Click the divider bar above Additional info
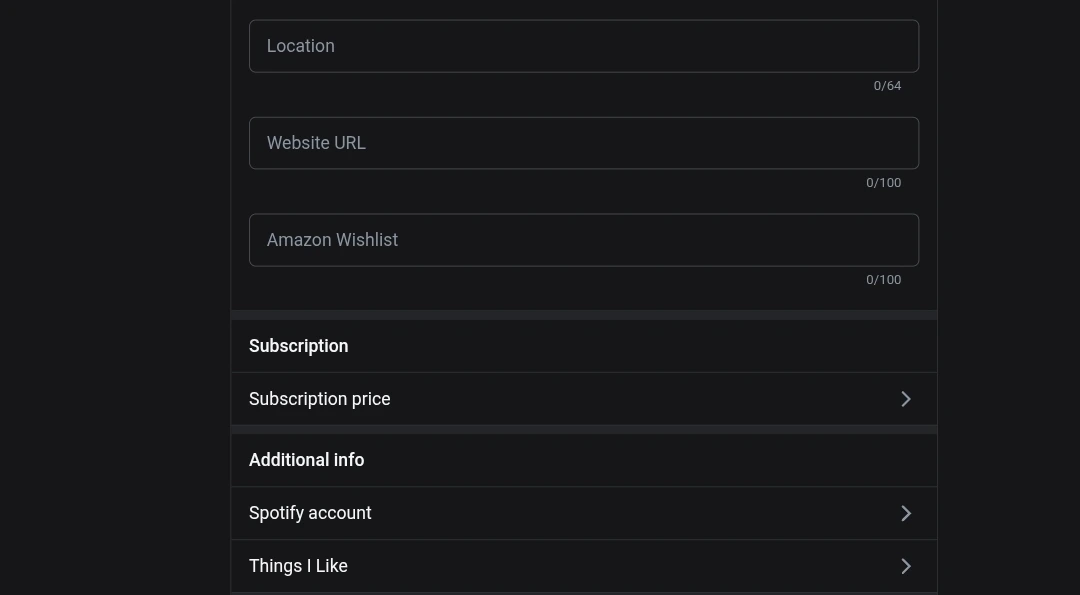 point(583,429)
